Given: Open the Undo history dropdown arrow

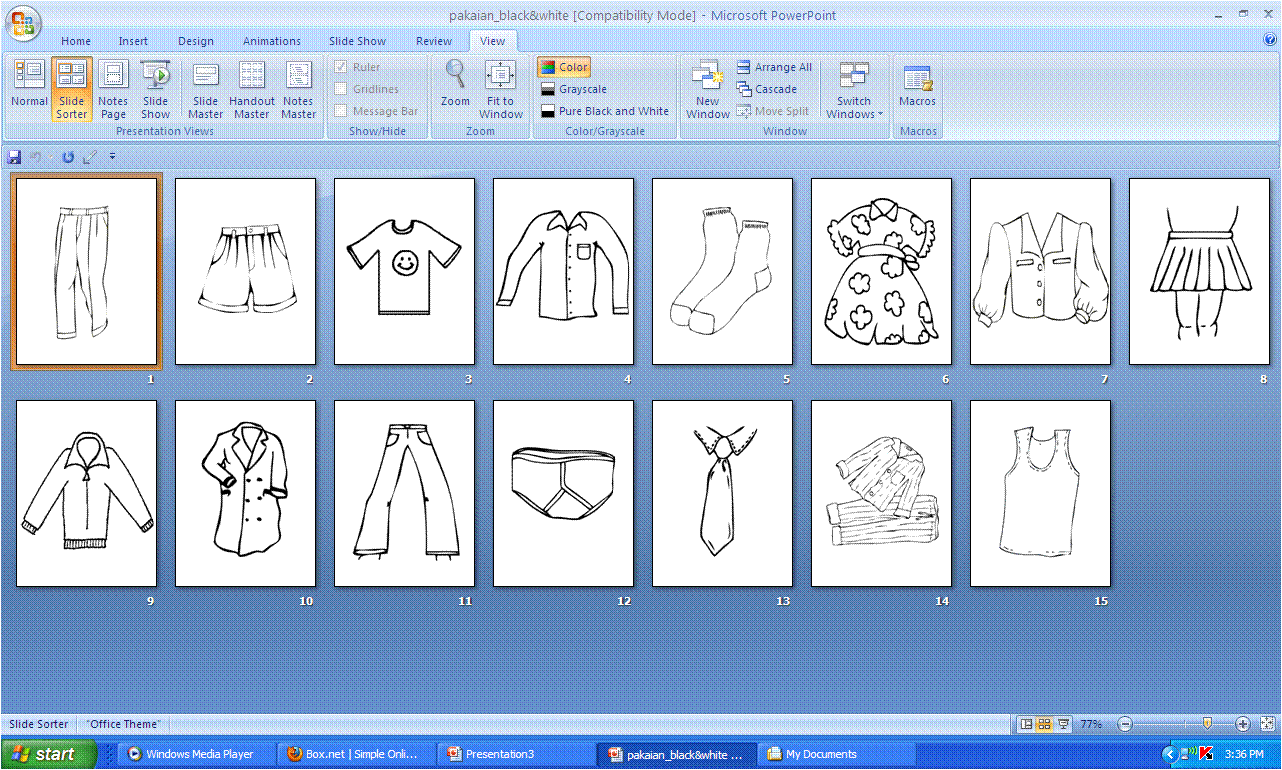Looking at the screenshot, I should click(52, 157).
